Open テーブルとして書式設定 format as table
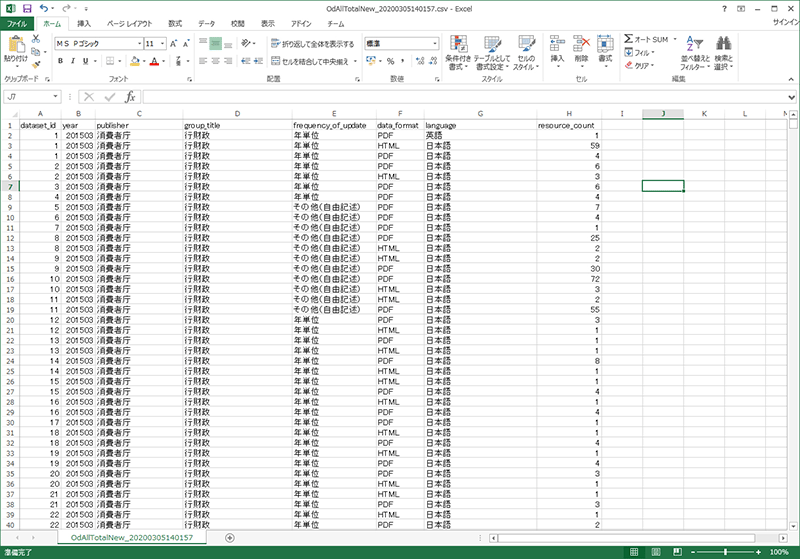This screenshot has width=800, height=559. pyautogui.click(x=492, y=53)
